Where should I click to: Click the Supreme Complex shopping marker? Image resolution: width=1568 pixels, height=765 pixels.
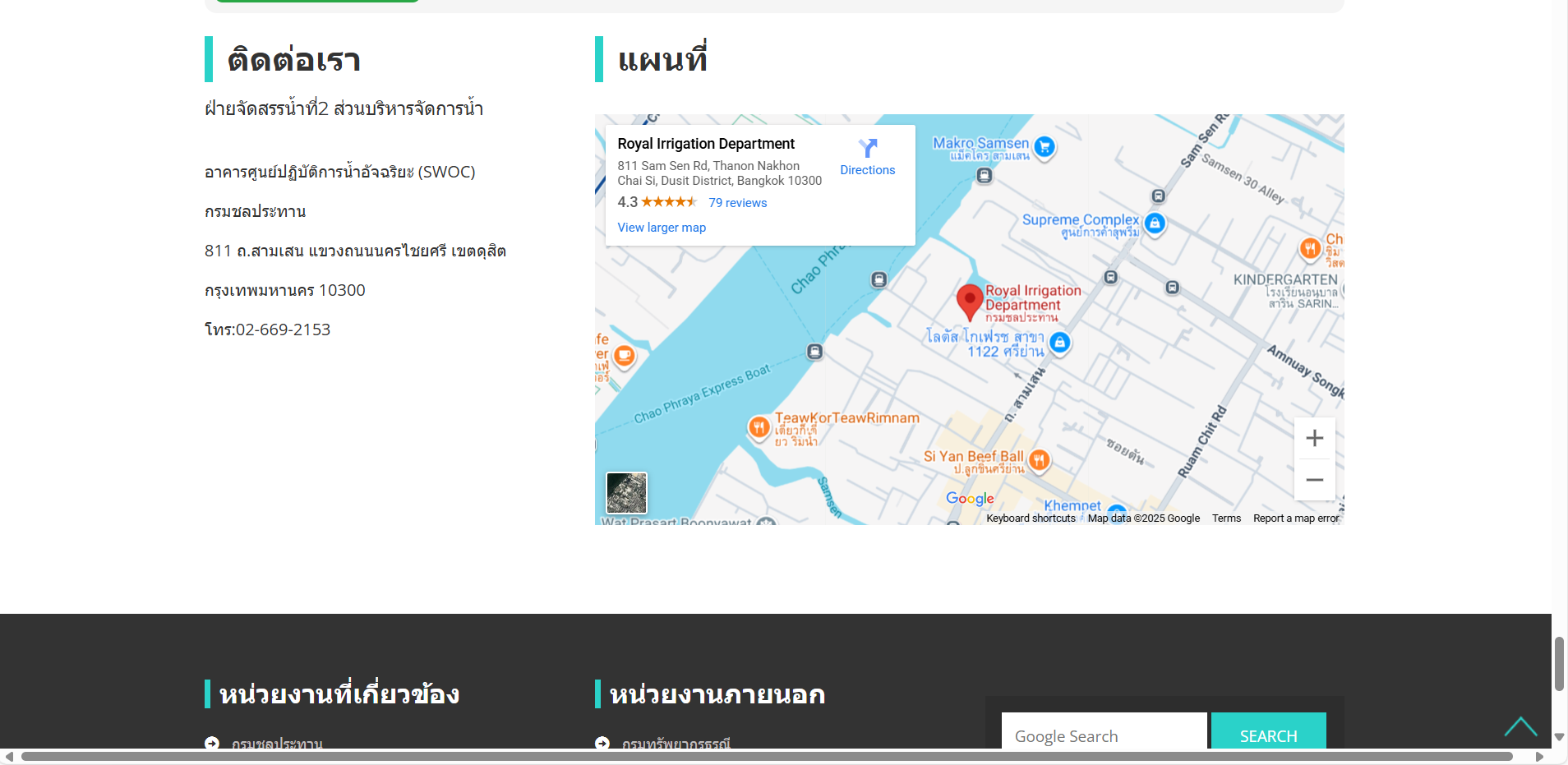click(x=1155, y=223)
